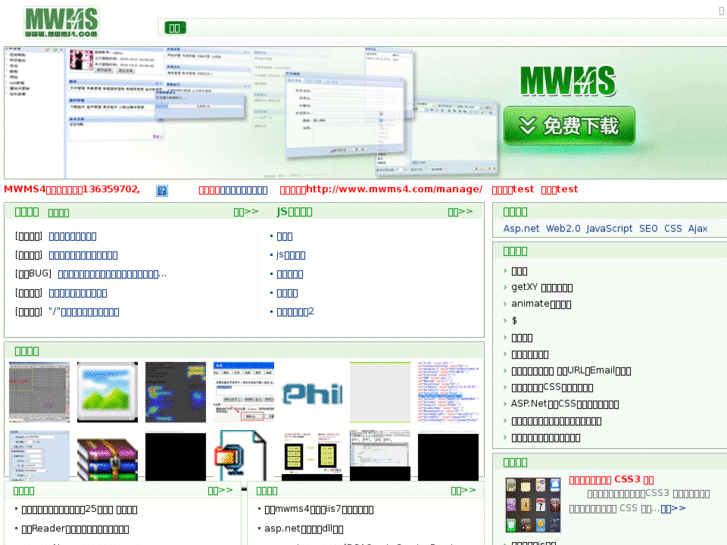The height and width of the screenshot is (545, 727).
Task: Open the CSS tag link
Action: click(673, 228)
